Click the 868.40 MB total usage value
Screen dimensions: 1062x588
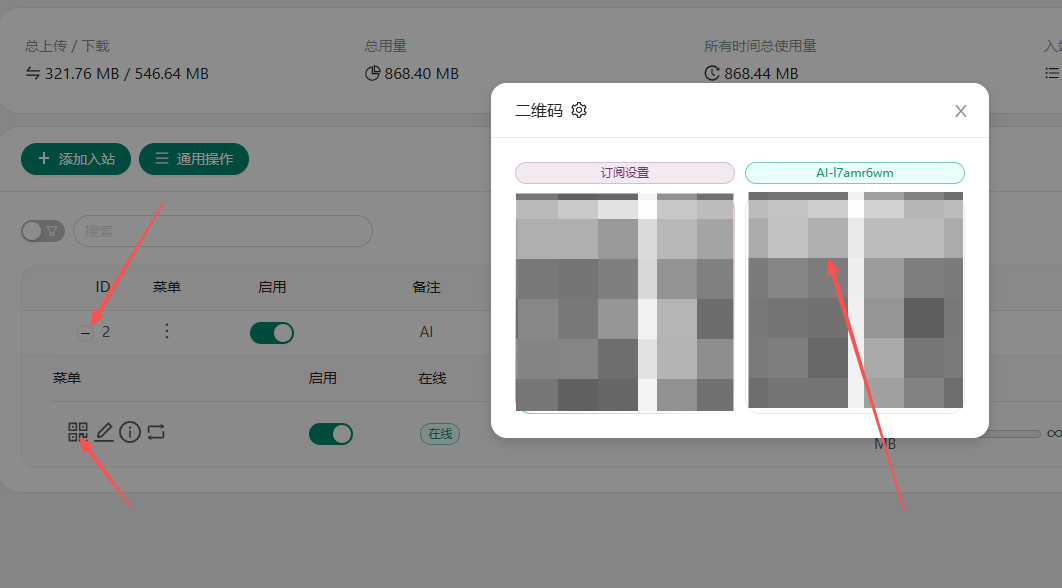point(421,73)
